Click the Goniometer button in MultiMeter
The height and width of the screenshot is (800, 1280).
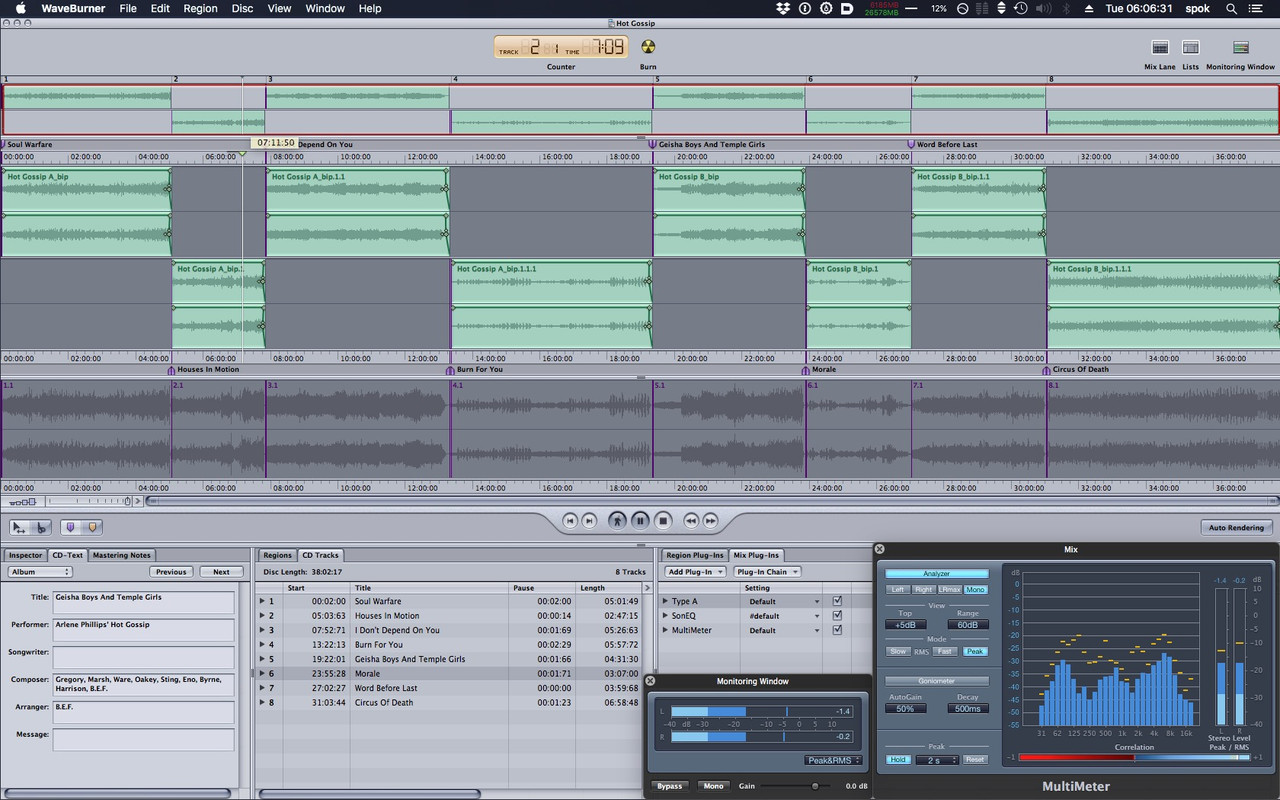(x=937, y=681)
